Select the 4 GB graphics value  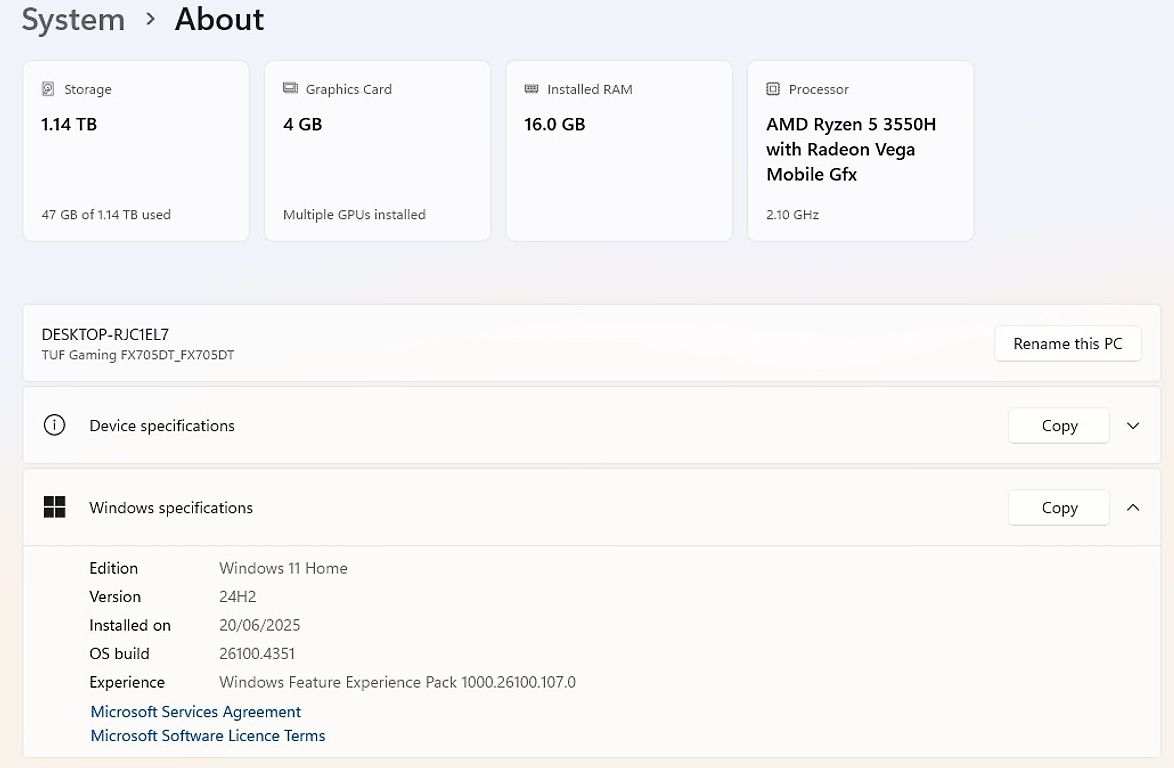tap(302, 124)
